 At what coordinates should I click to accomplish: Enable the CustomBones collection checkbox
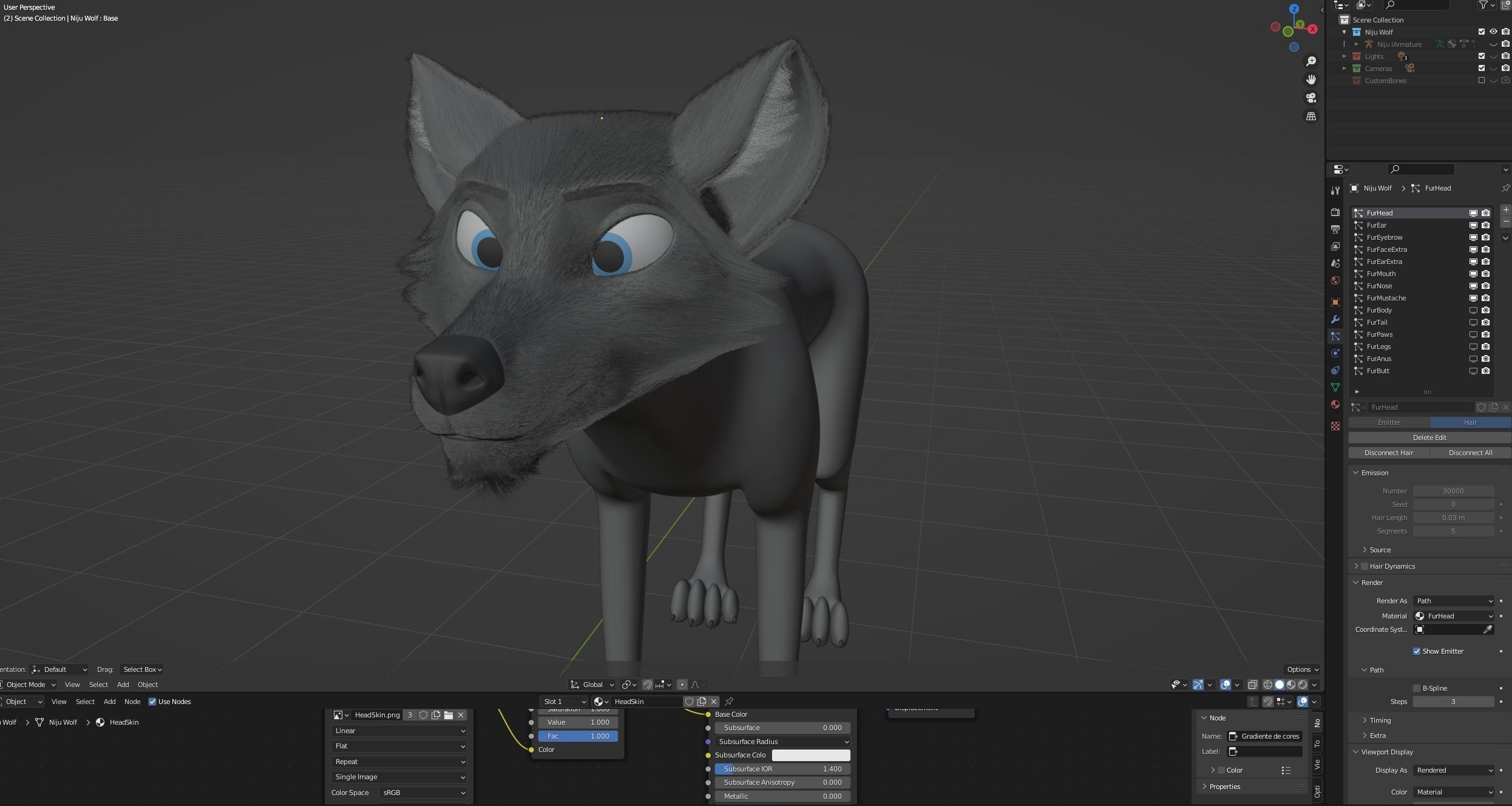pos(1481,80)
